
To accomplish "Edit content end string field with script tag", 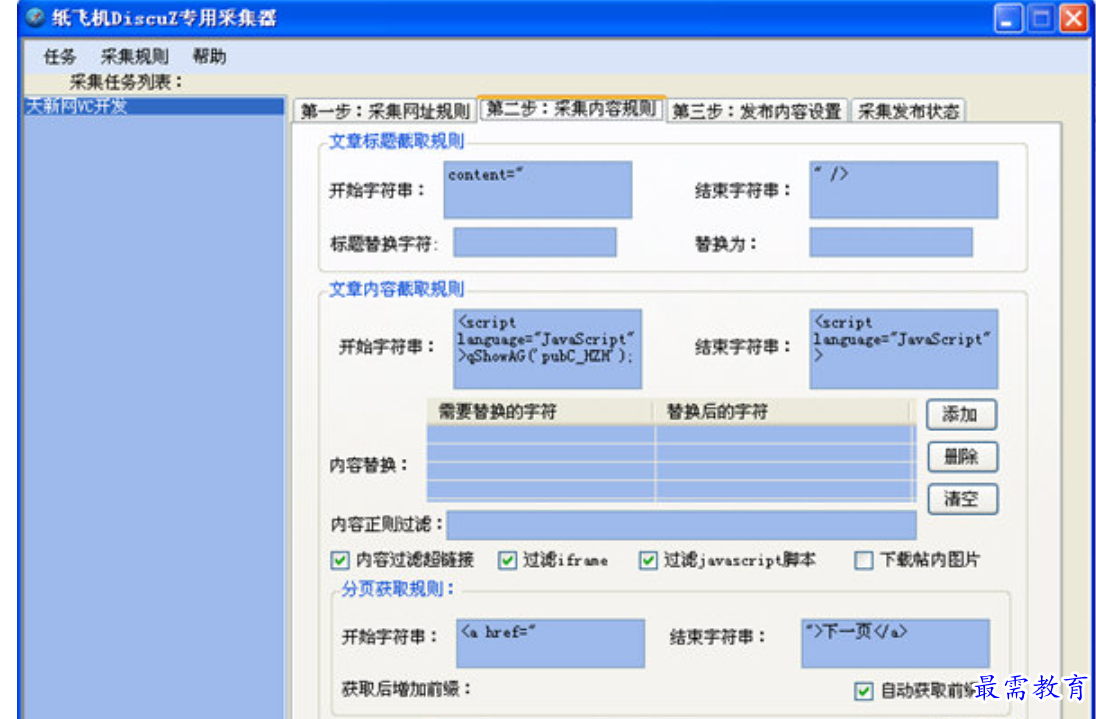I will (x=904, y=349).
